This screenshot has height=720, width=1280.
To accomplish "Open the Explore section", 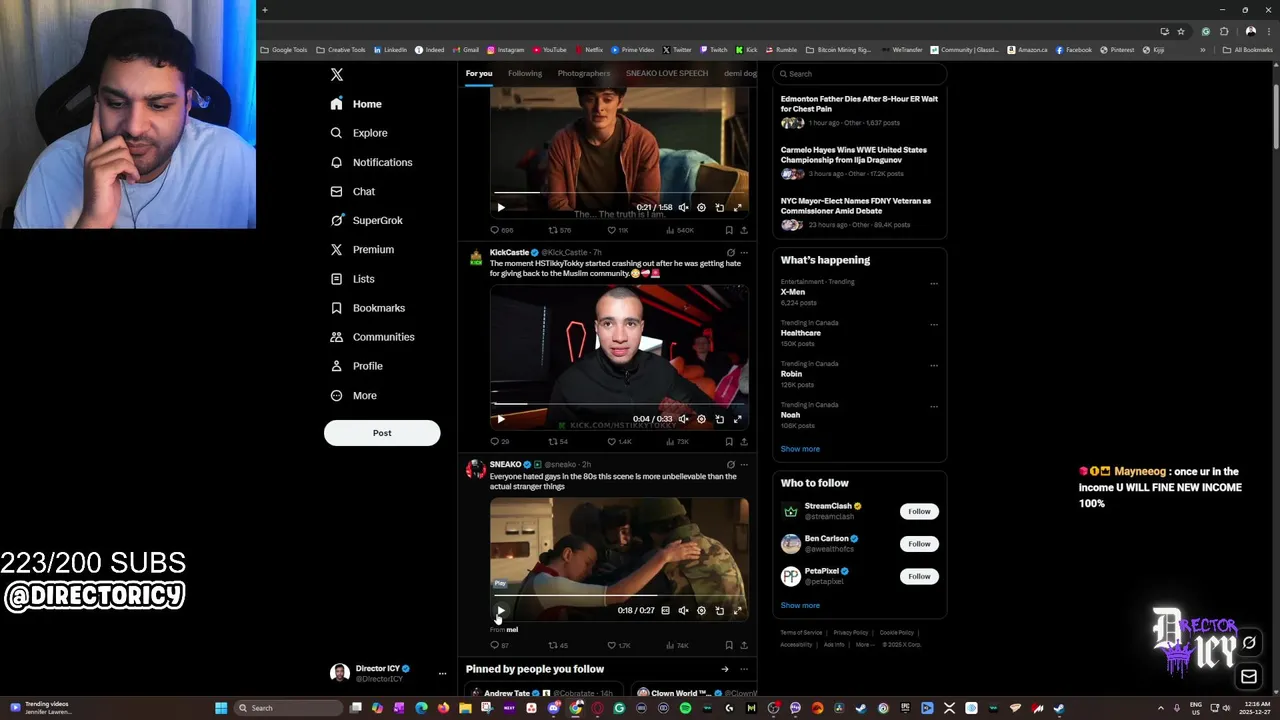I will 358,133.
